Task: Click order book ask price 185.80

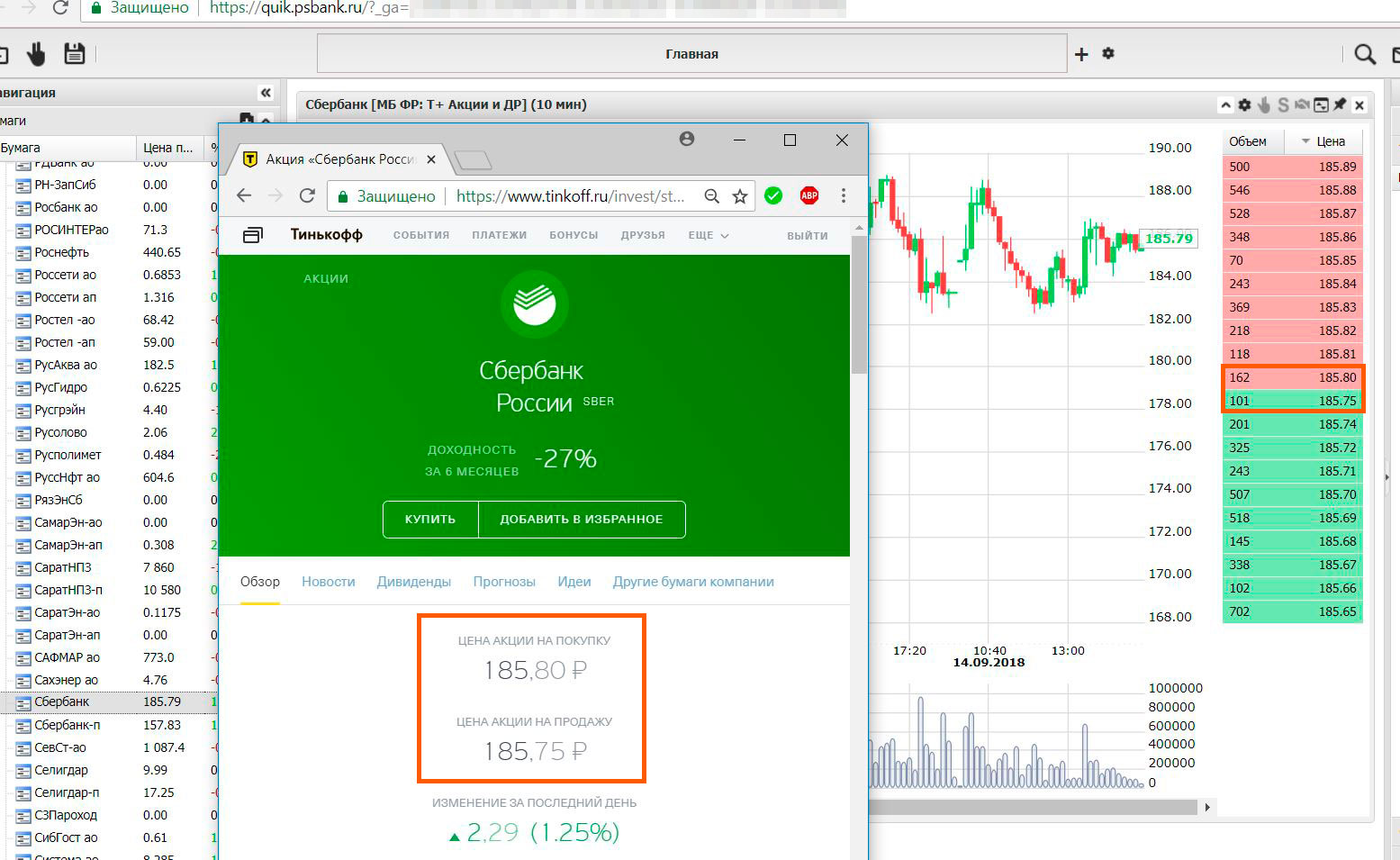Action: tap(1337, 377)
